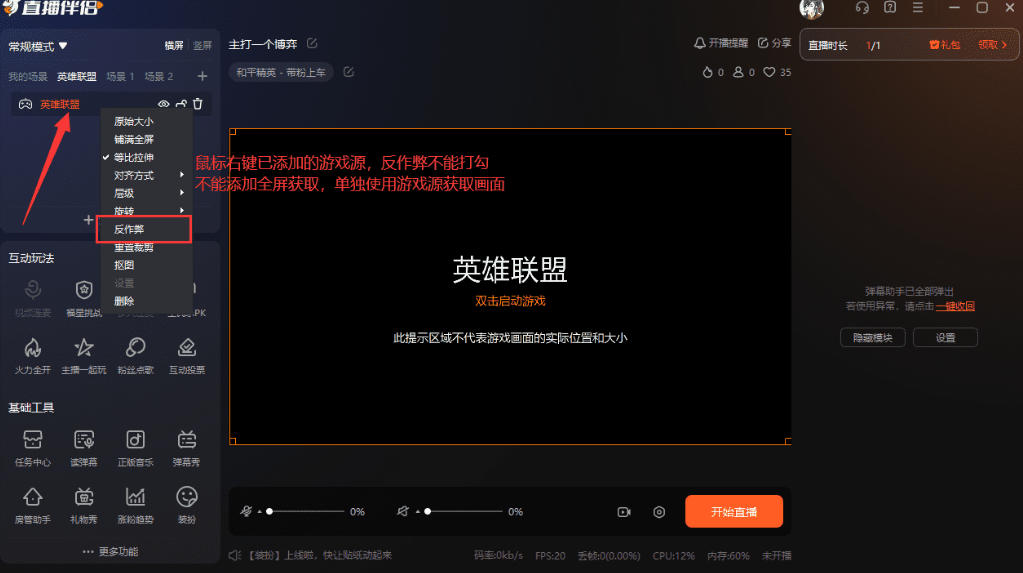1023x573 pixels.
Task: Click the edit icon beside 和平精英 category tag
Action: coord(348,72)
